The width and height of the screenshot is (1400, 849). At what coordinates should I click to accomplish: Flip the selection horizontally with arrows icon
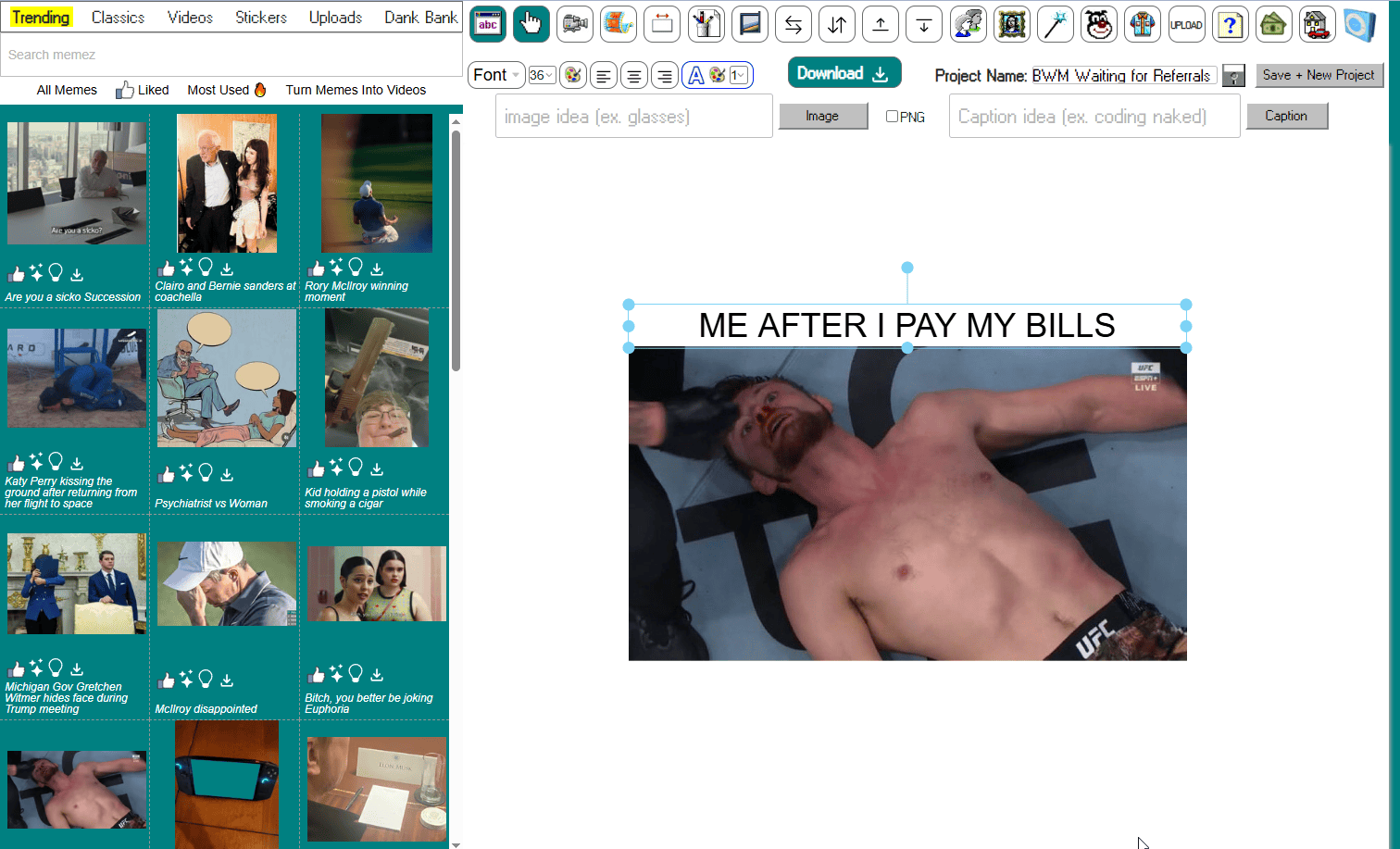794,24
